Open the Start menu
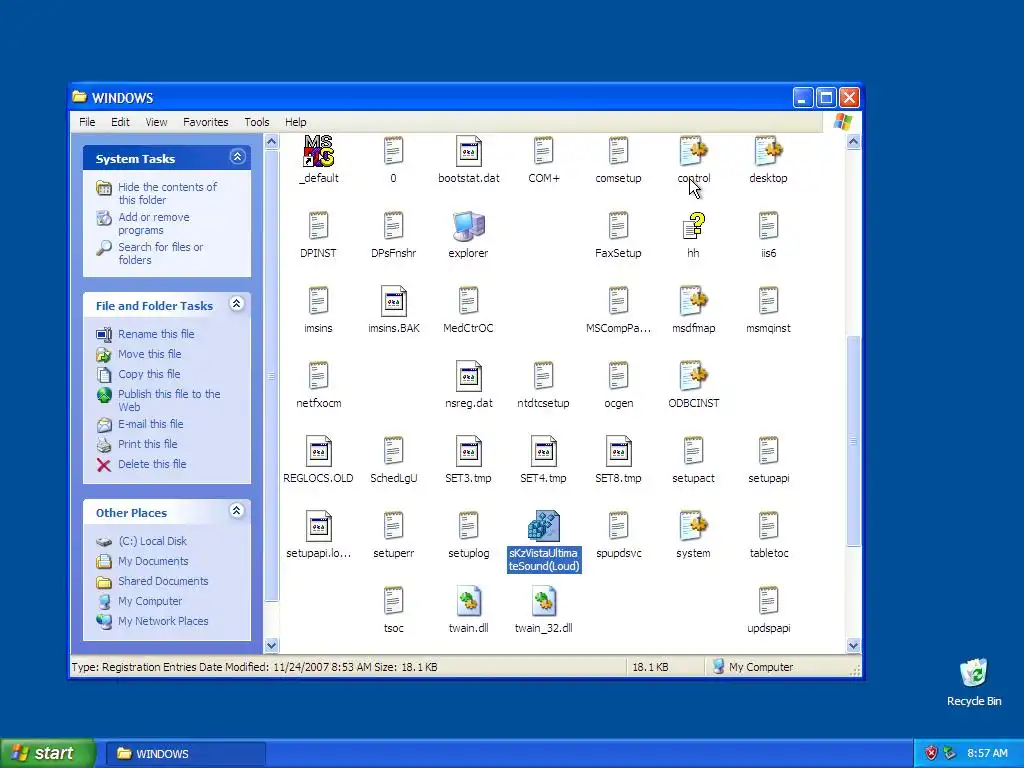 click(47, 754)
